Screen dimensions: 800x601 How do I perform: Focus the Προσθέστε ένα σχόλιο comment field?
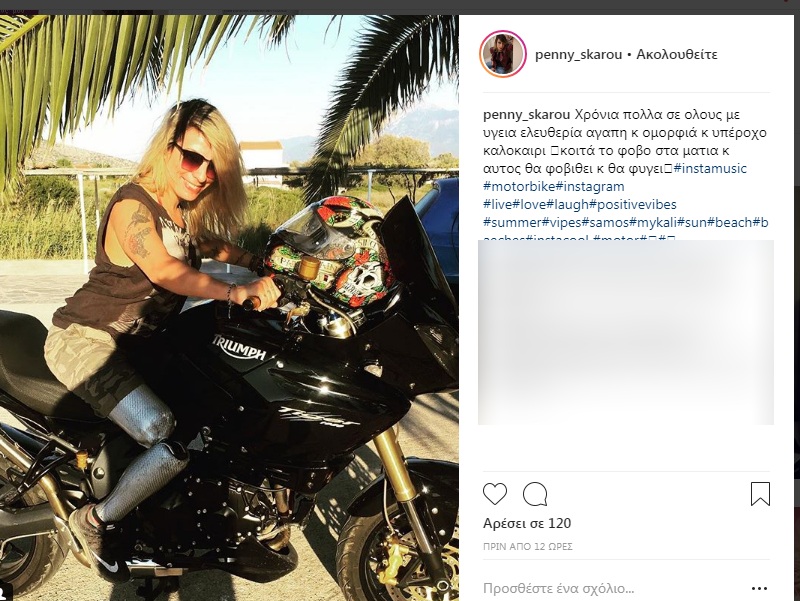point(559,589)
